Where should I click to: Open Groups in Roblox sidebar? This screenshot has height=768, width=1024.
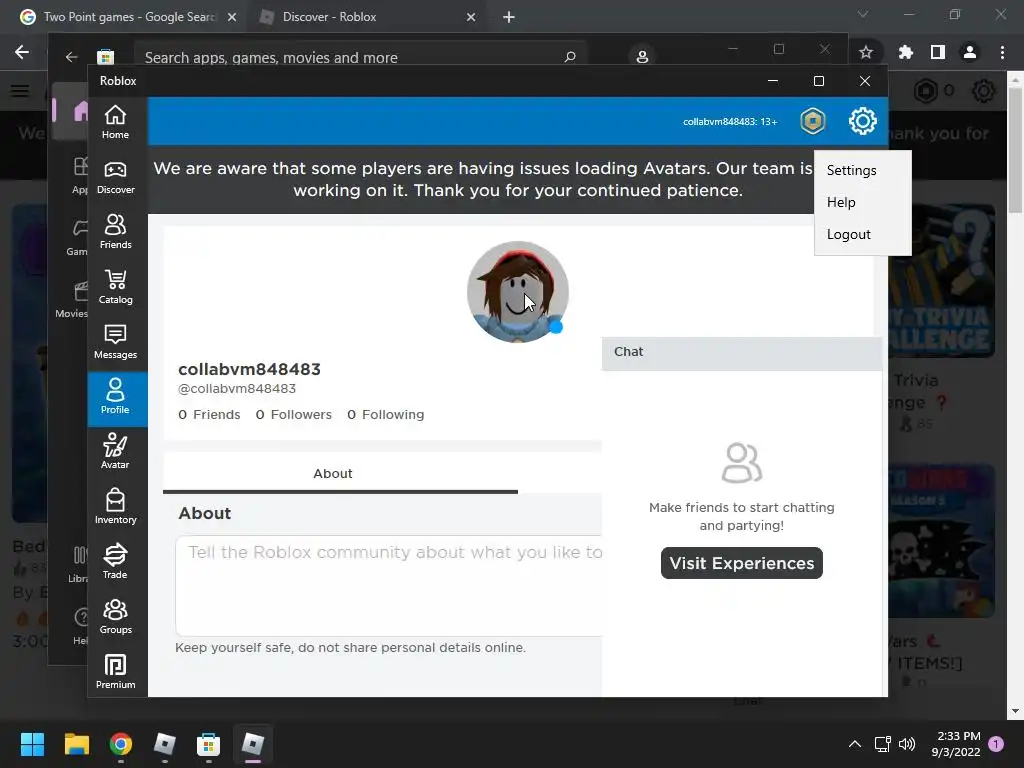[x=116, y=617]
